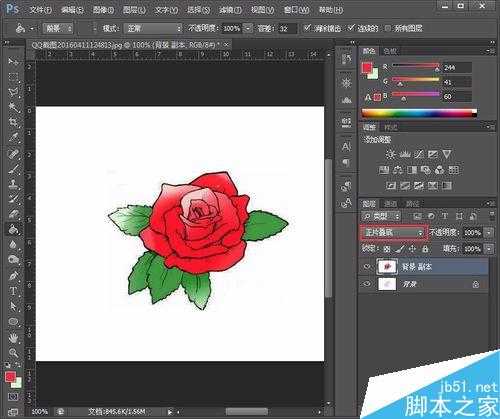500x419 pixels.
Task: Hide the 背景 副本 layer using eye icon
Action: click(367, 267)
